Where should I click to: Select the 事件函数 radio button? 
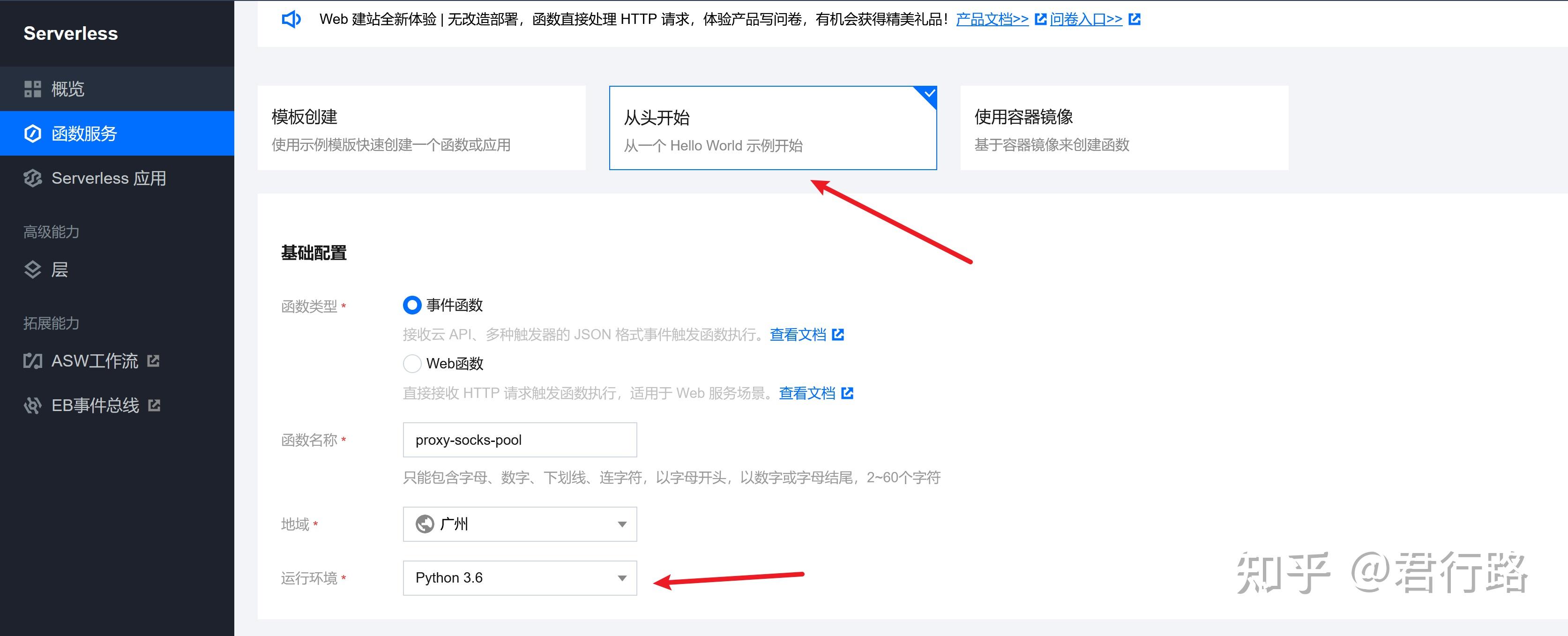pyautogui.click(x=412, y=305)
